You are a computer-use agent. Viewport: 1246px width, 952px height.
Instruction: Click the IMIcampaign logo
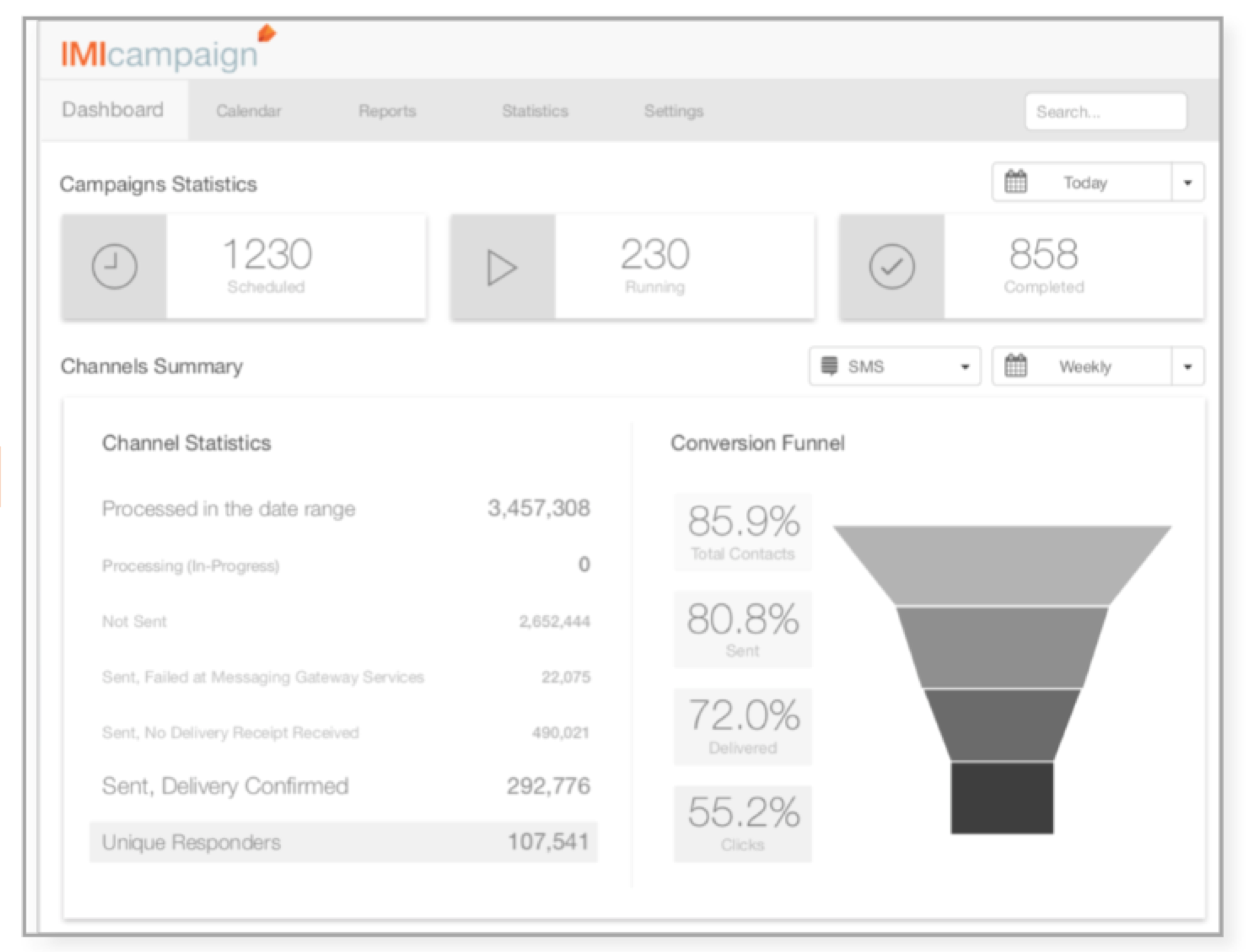pyautogui.click(x=168, y=50)
